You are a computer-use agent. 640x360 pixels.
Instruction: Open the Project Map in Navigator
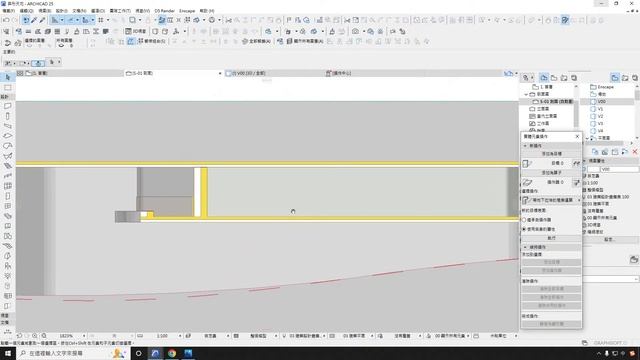[544, 78]
